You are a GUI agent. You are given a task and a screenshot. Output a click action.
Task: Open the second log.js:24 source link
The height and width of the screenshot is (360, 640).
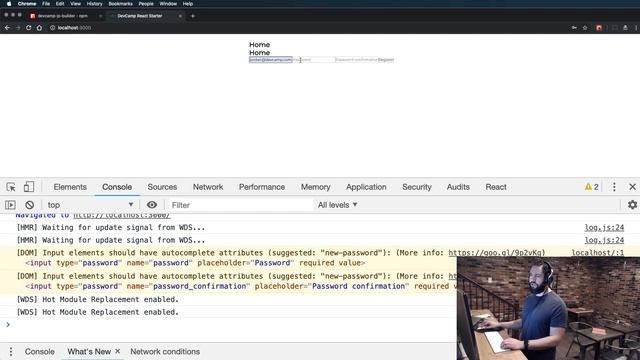604,240
